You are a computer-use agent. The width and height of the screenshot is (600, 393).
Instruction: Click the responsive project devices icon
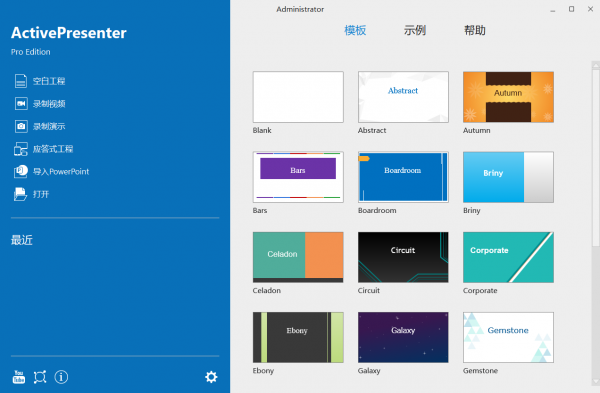point(21,149)
